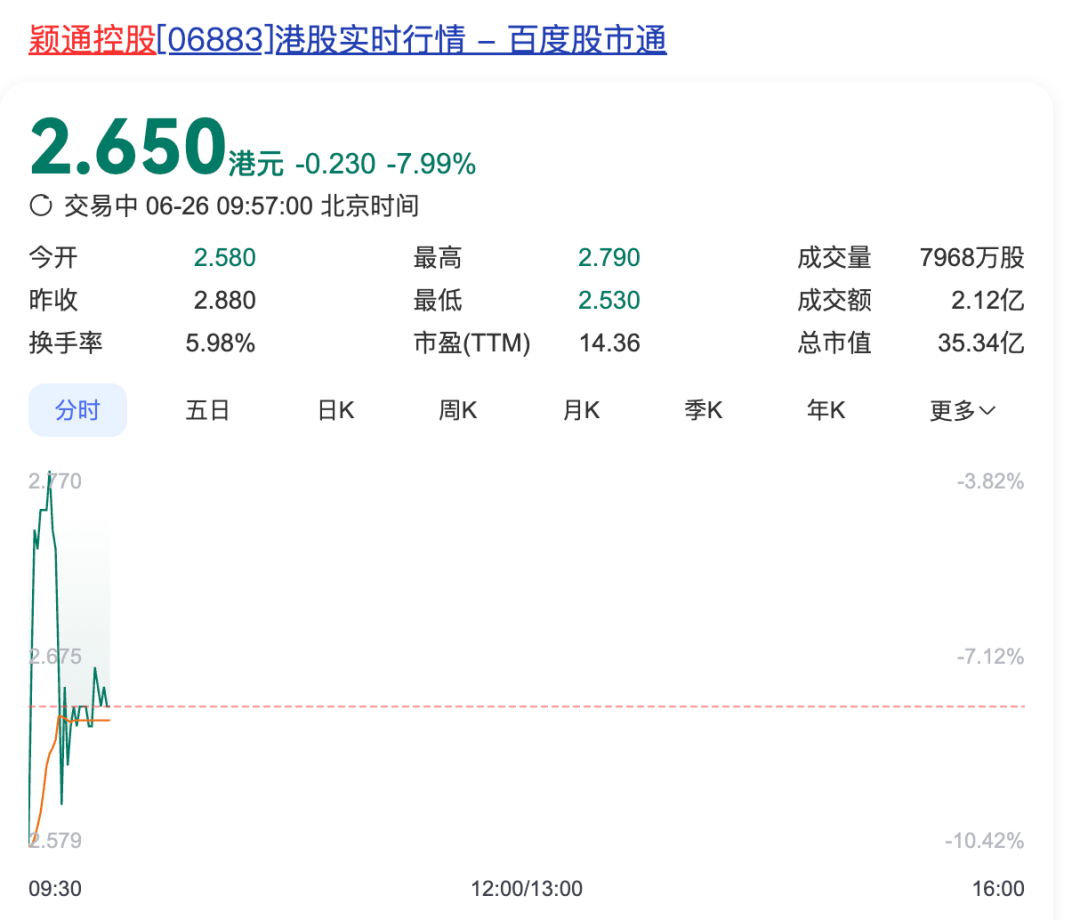Click the 今开 value 2.580
Image resolution: width=1080 pixels, height=920 pixels.
pyautogui.click(x=224, y=258)
